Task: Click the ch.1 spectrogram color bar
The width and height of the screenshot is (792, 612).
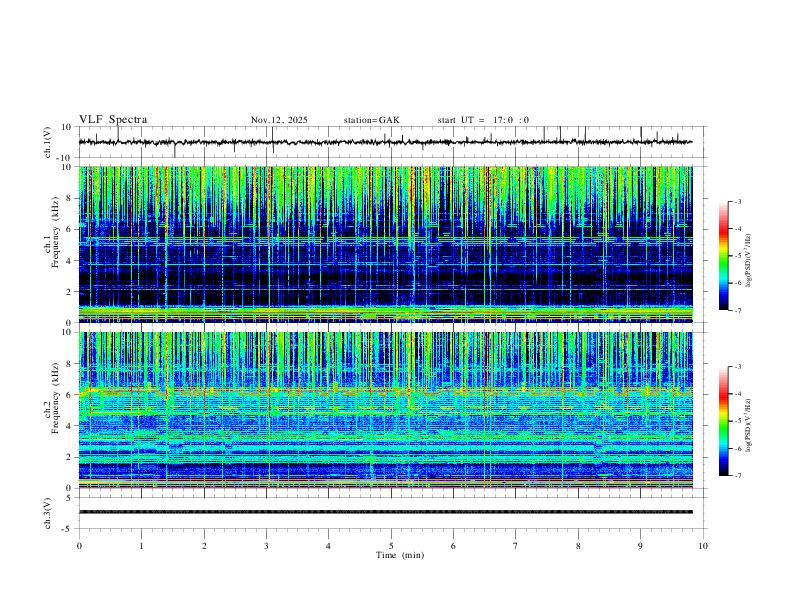Action: (x=723, y=256)
